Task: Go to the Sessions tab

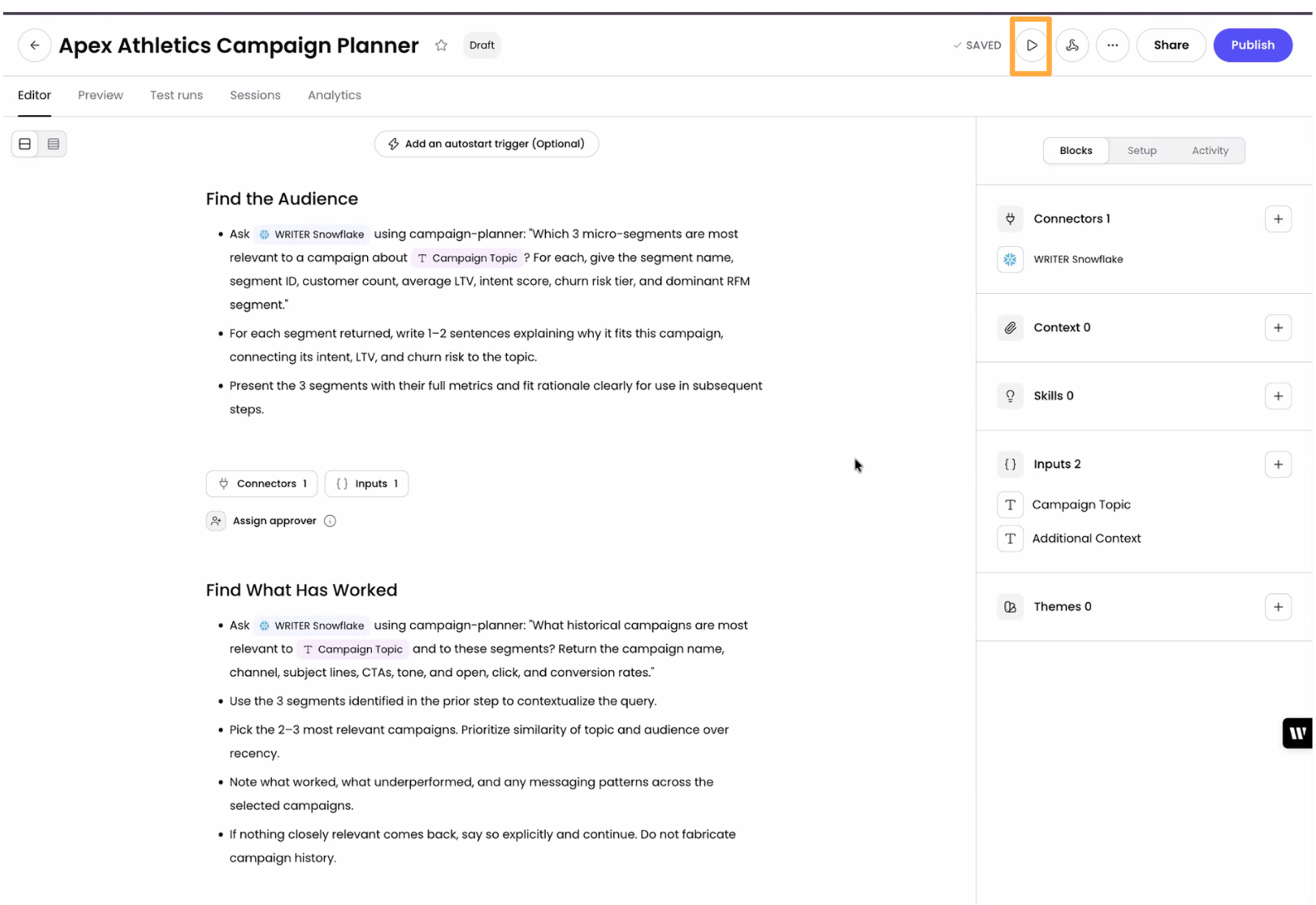Action: pos(255,95)
